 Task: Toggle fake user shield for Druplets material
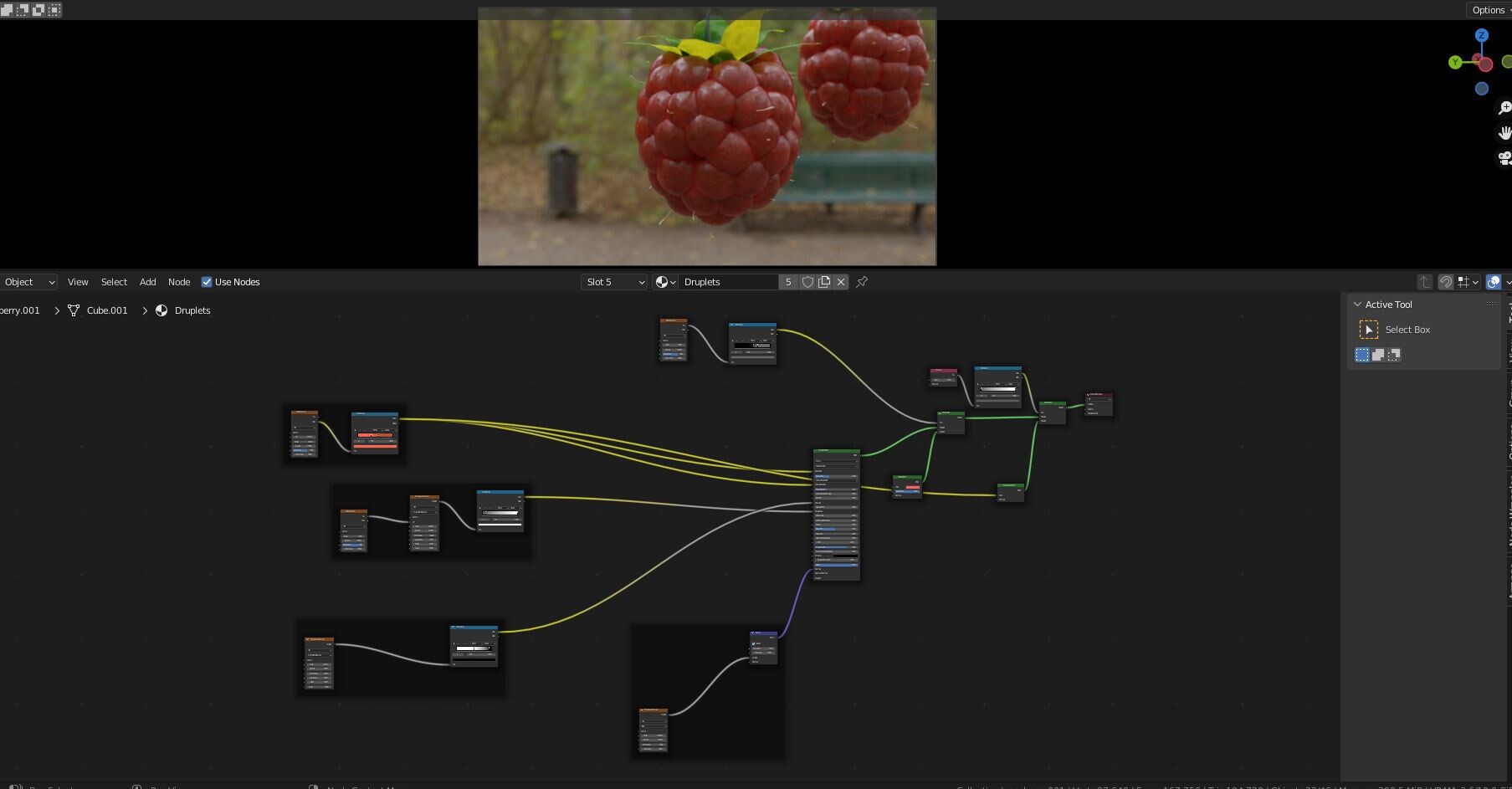807,282
